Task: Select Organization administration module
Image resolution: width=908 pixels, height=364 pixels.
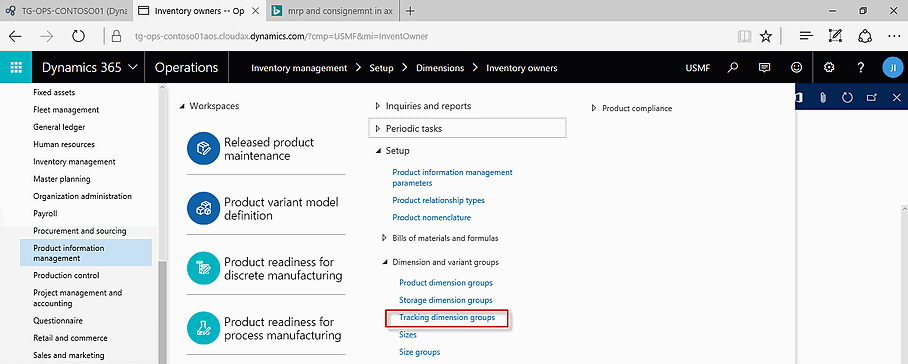Action: (x=82, y=197)
